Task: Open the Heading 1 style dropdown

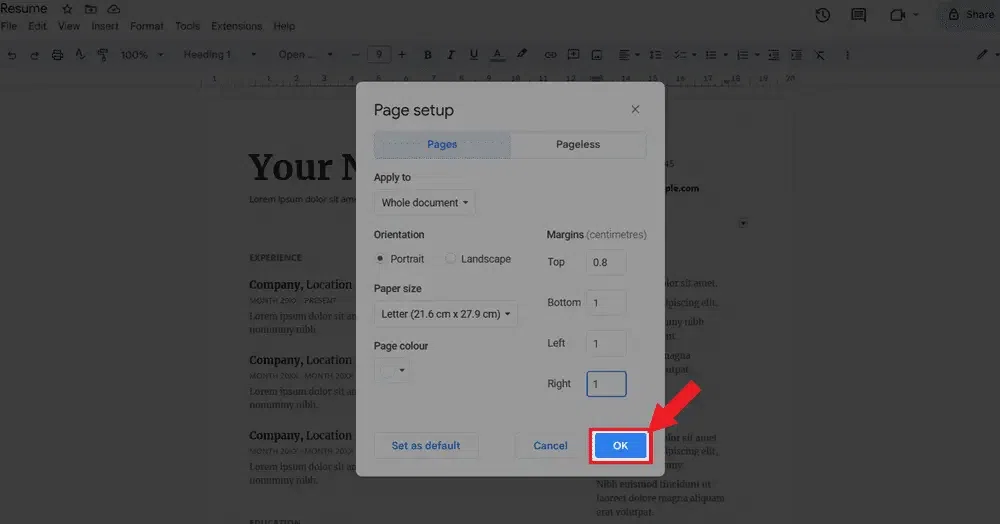Action: tap(220, 55)
